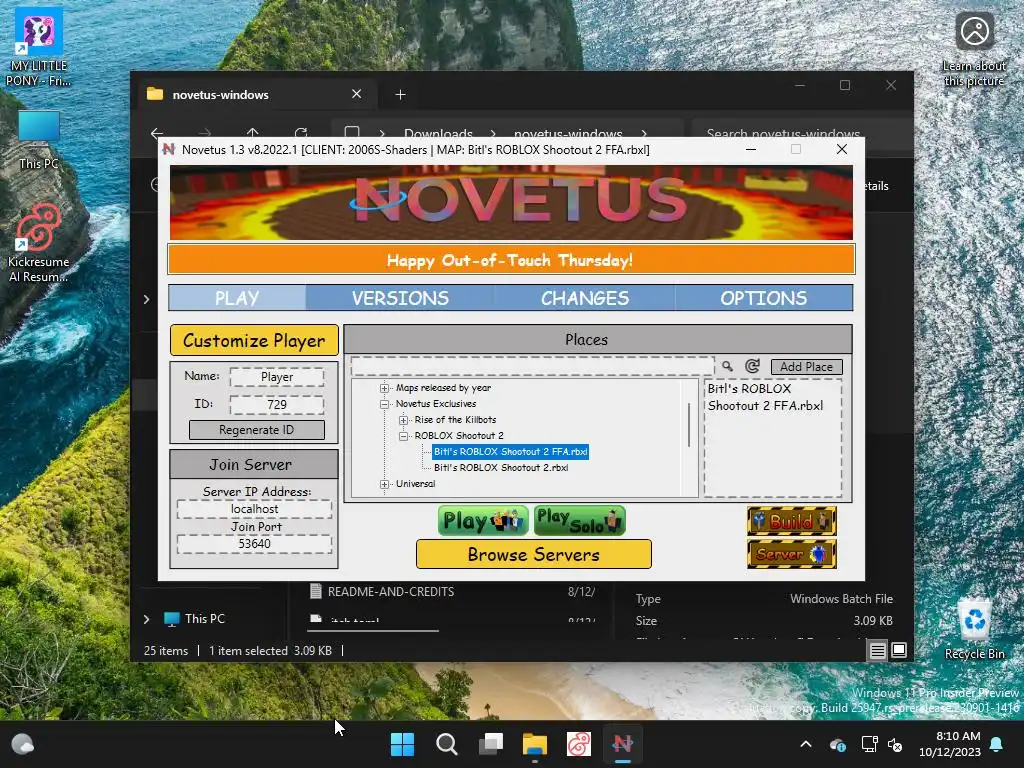Click the Customize Player button
Image resolution: width=1024 pixels, height=768 pixels.
point(254,340)
